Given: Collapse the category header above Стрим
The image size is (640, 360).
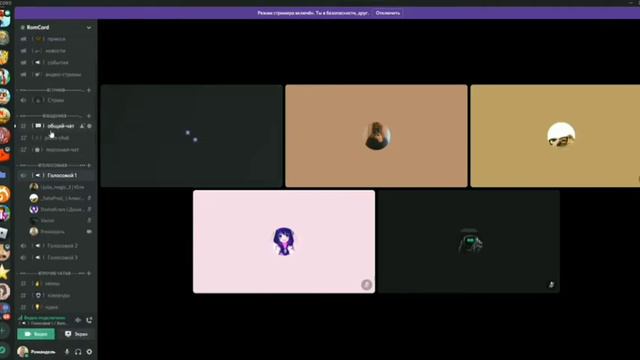Looking at the screenshot, I should pyautogui.click(x=53, y=90).
